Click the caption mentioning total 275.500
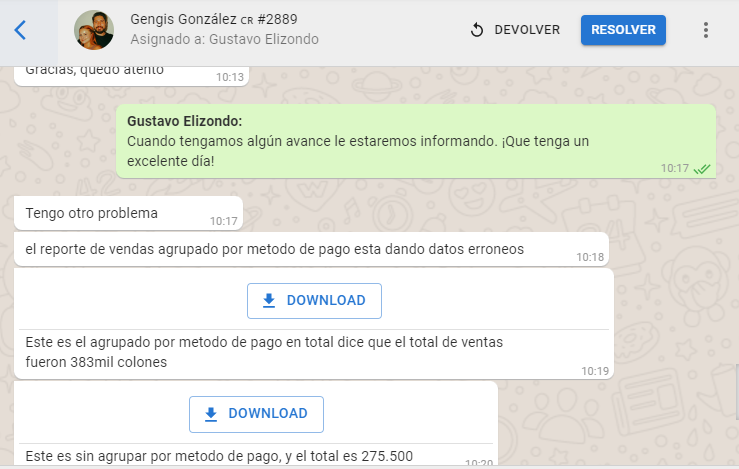 point(219,457)
